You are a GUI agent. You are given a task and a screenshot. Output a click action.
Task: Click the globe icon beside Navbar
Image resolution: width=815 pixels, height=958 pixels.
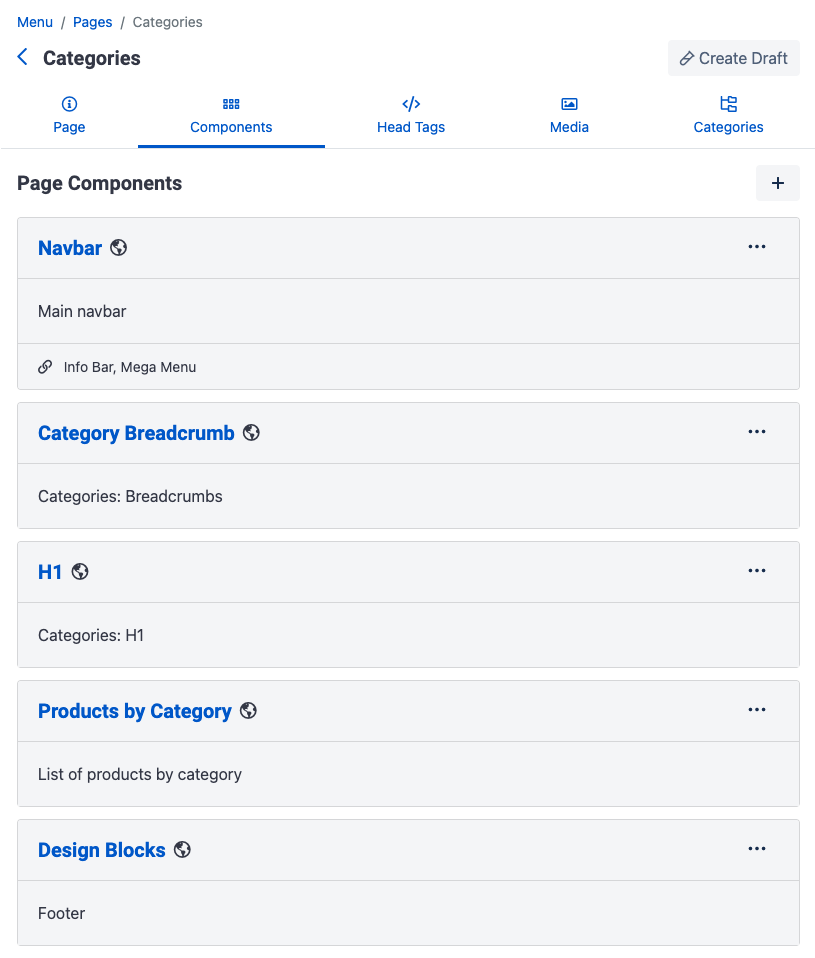(x=119, y=247)
